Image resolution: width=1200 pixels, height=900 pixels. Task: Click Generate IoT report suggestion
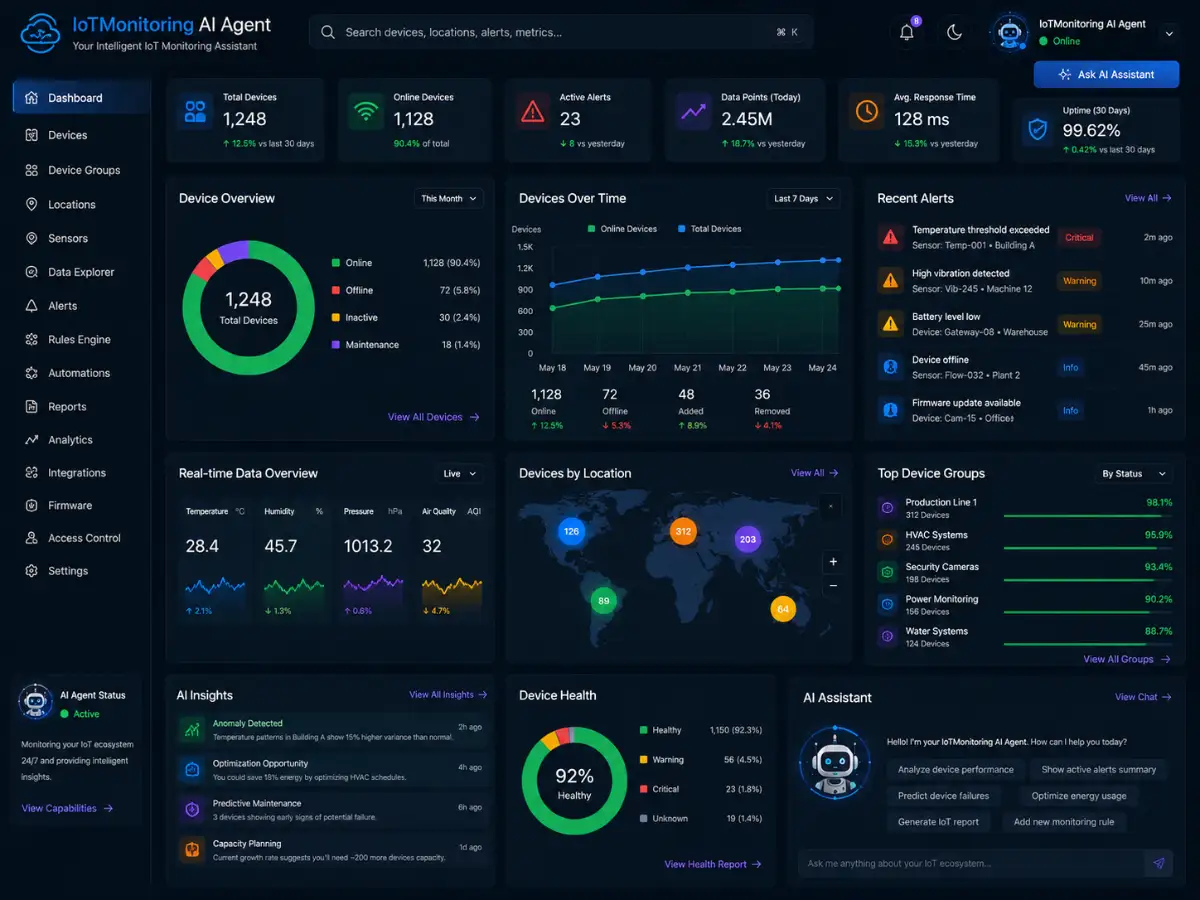(938, 821)
